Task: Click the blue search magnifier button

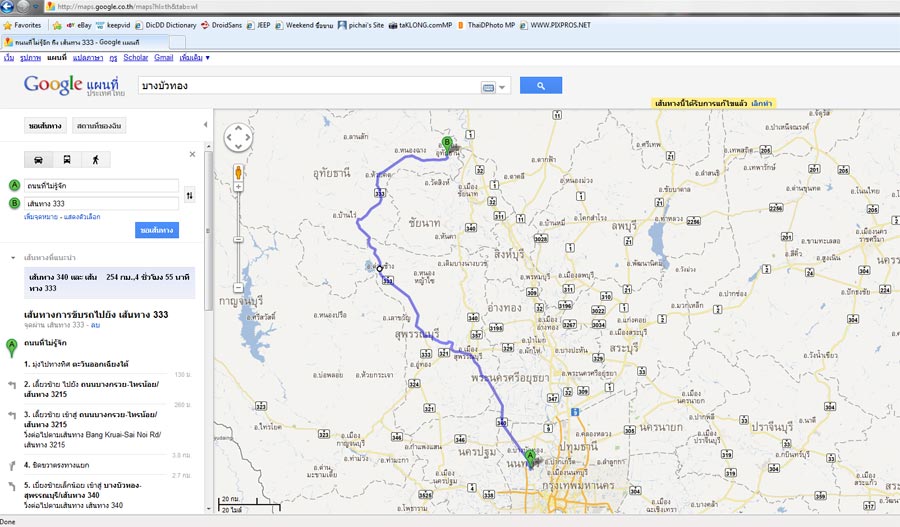Action: (541, 86)
